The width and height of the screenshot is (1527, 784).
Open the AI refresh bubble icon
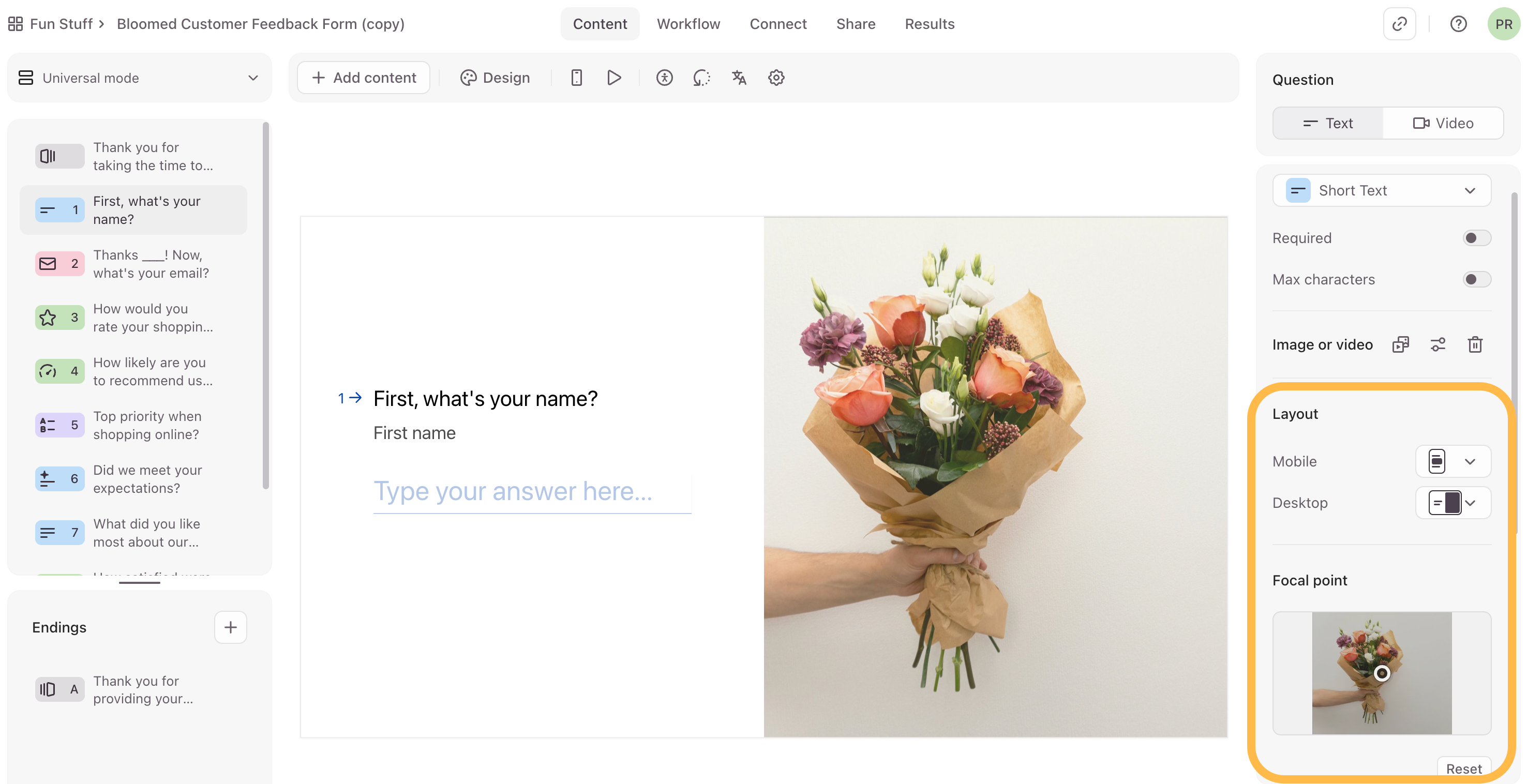[x=702, y=78]
